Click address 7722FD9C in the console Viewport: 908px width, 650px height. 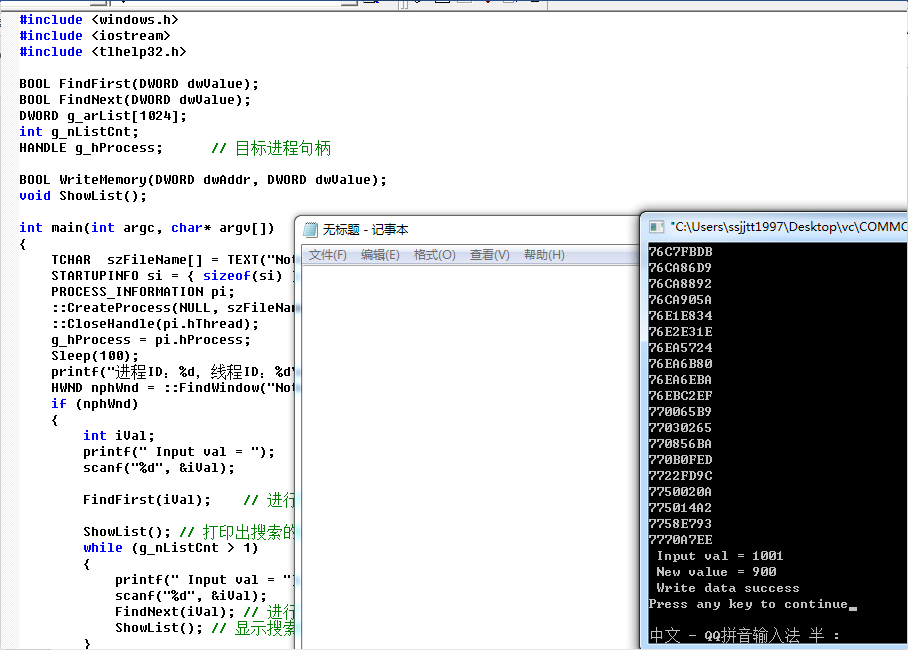point(680,476)
